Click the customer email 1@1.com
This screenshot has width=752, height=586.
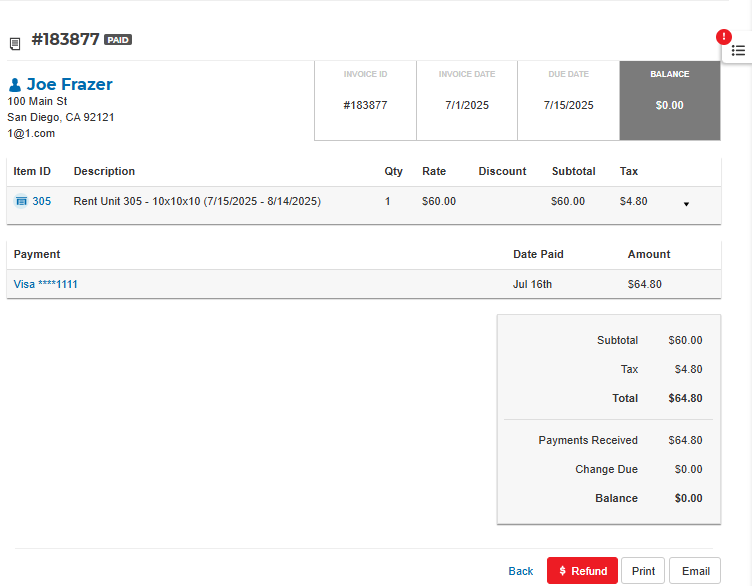pyautogui.click(x=31, y=133)
